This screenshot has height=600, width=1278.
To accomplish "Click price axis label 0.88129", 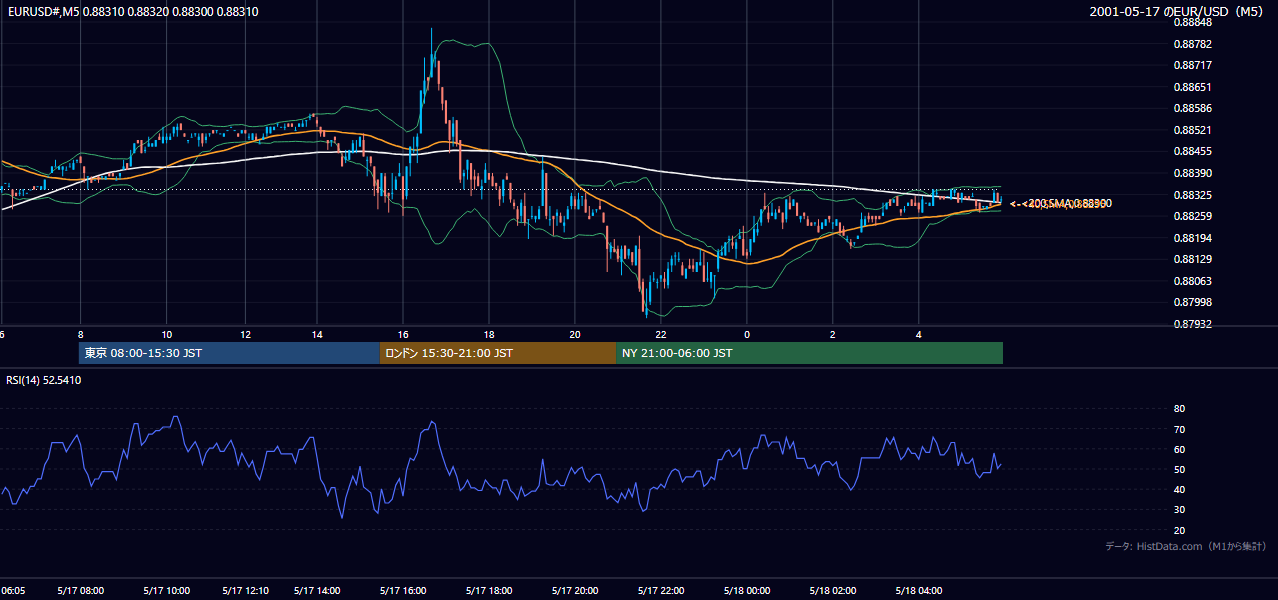I will point(1192,259).
